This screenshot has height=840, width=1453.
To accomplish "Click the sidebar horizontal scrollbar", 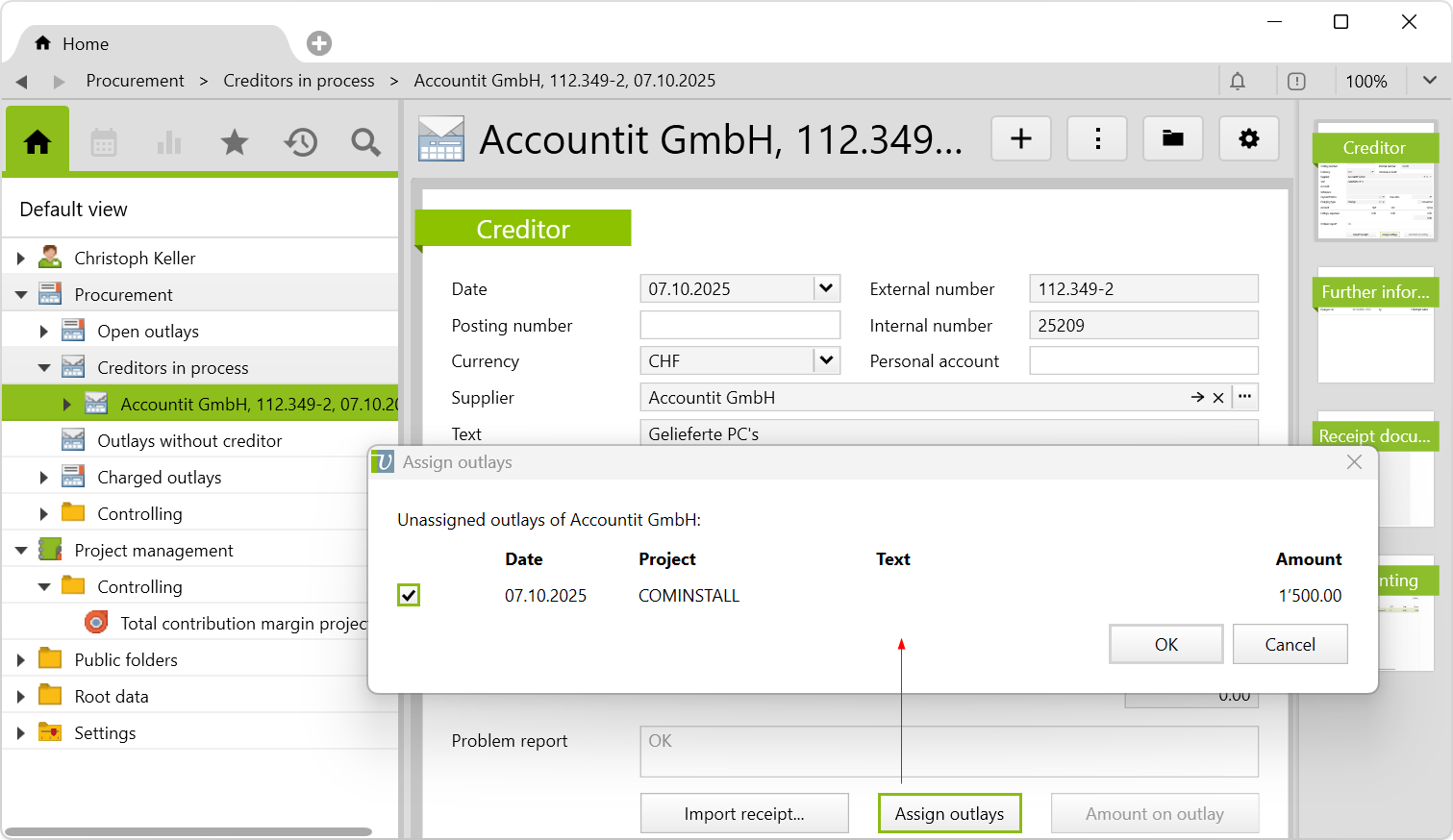I will tap(188, 831).
